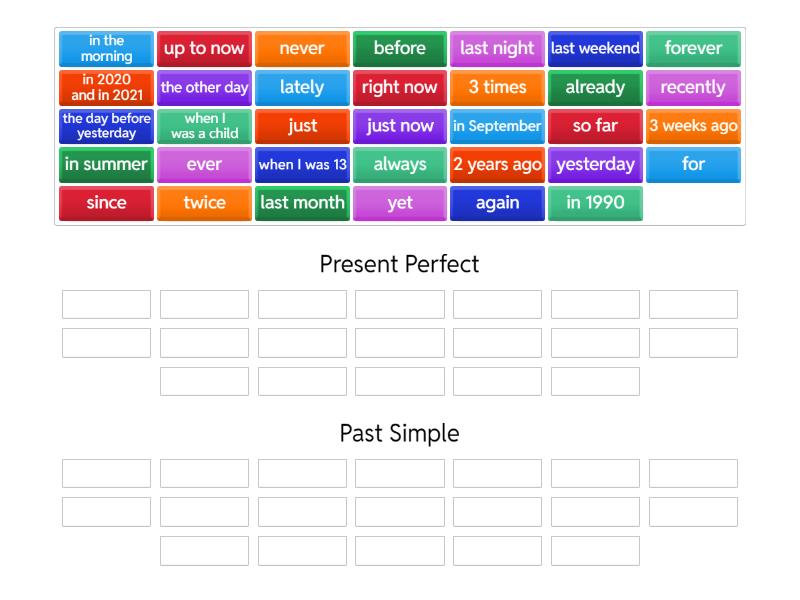Select the "forever" word tile
The image size is (800, 600).
pyautogui.click(x=693, y=48)
